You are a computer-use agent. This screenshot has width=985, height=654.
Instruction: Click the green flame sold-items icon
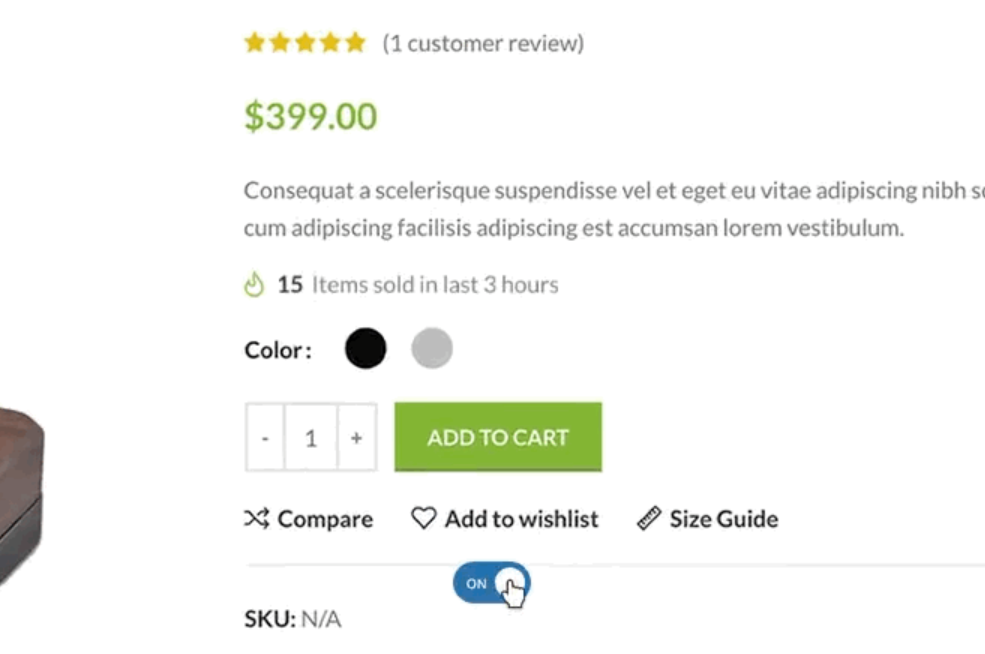coord(257,283)
